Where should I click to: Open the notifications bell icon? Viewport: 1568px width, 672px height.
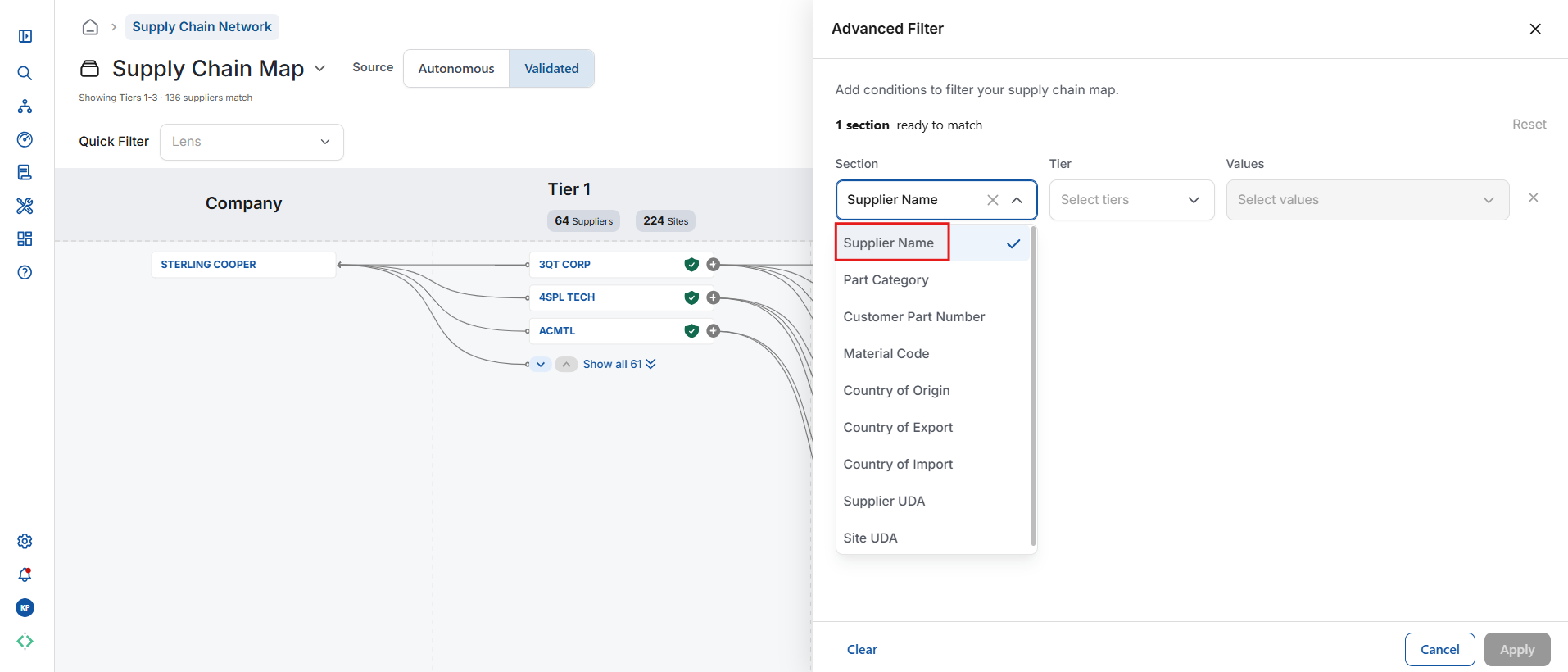(25, 574)
